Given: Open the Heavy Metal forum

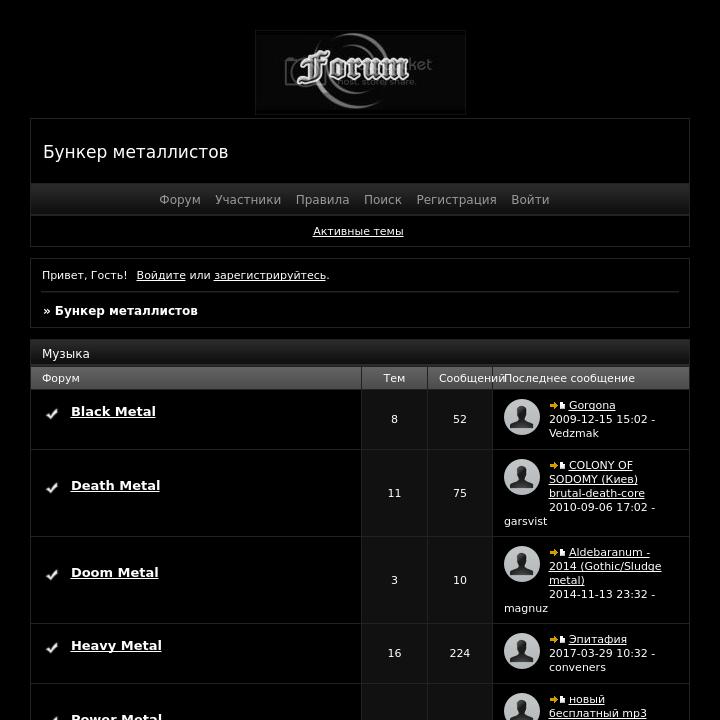Looking at the screenshot, I should pos(116,645).
